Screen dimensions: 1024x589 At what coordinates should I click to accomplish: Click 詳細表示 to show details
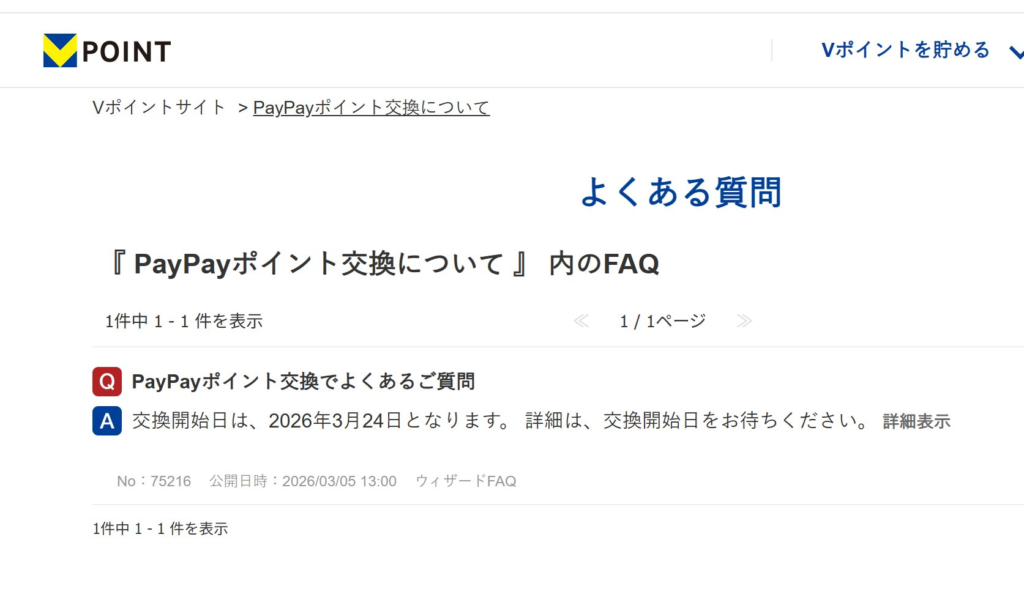pos(916,421)
